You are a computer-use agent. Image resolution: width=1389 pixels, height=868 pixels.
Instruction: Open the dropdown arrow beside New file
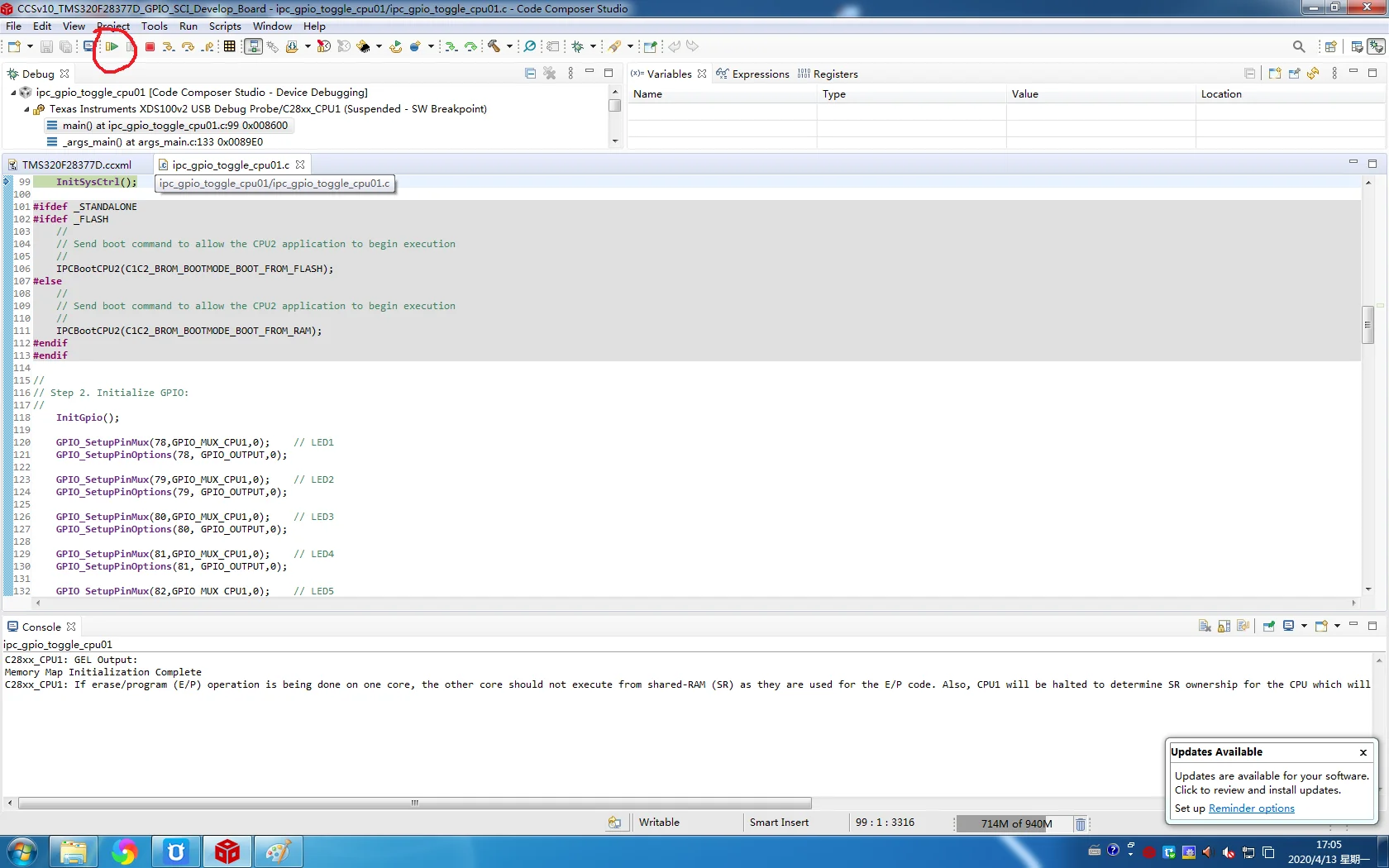(30, 47)
